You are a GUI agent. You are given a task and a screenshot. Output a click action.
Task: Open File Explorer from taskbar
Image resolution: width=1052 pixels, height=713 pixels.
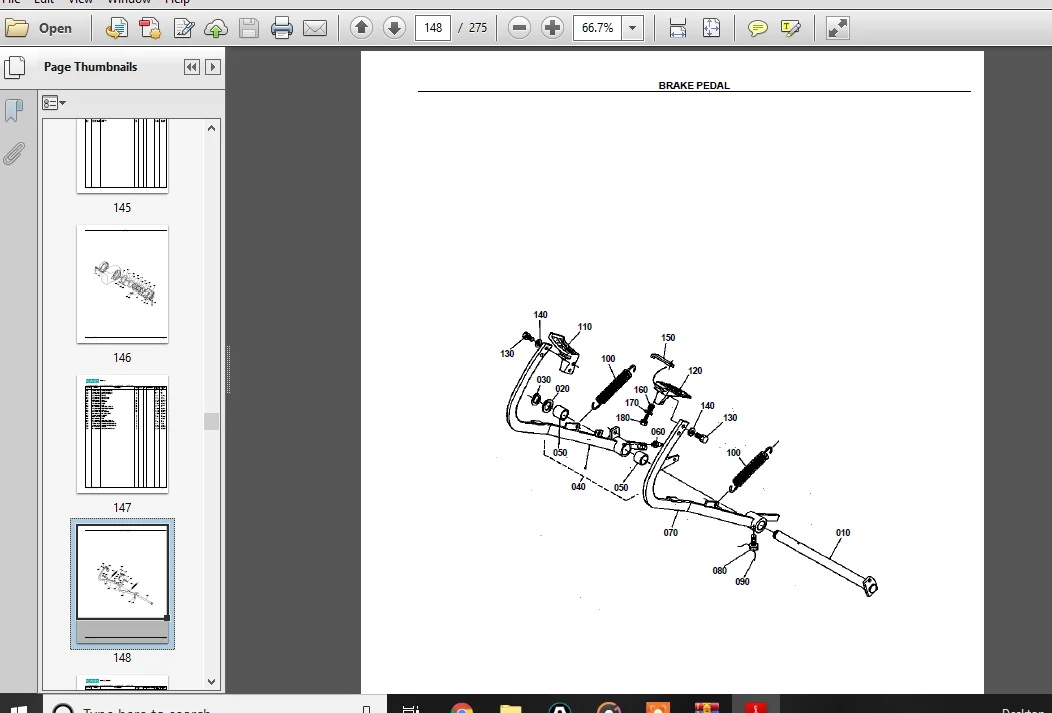coord(511,708)
